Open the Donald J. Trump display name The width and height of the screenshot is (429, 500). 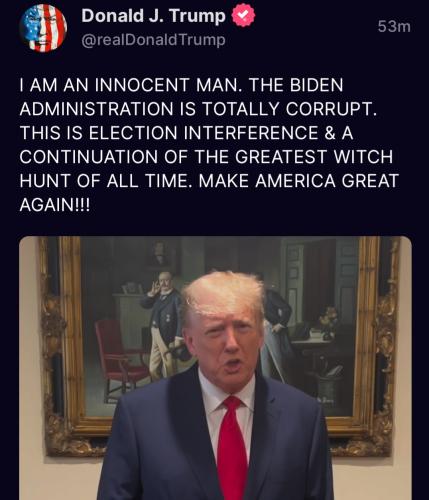coord(154,16)
